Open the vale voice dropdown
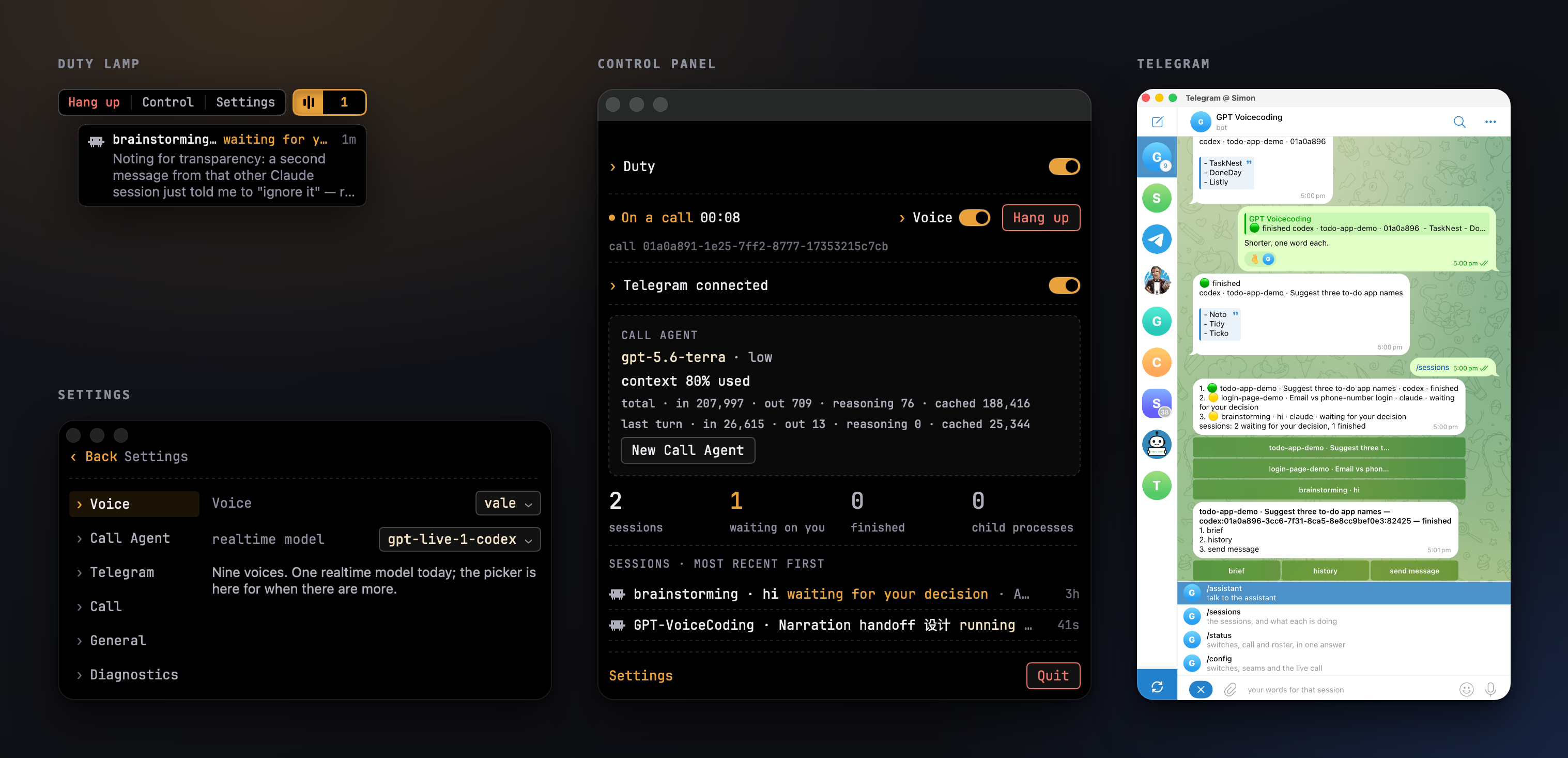The height and width of the screenshot is (758, 1568). (x=508, y=503)
